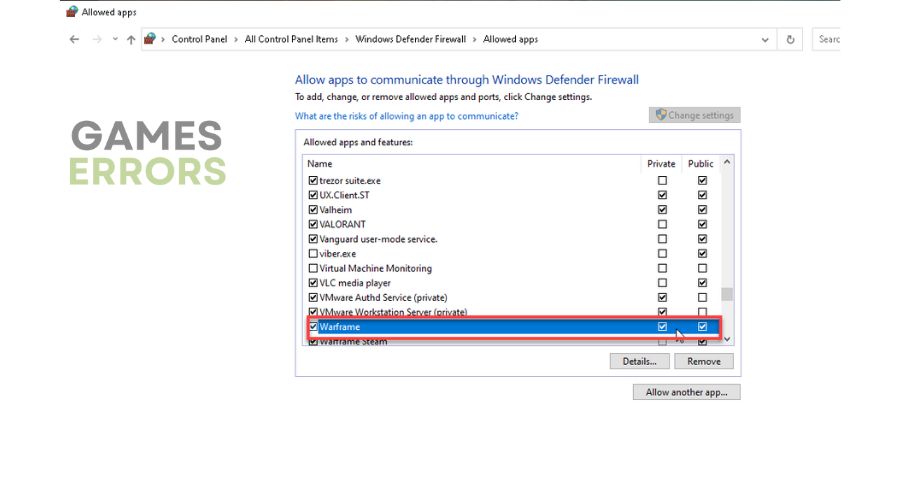This screenshot has width=900, height=500.
Task: Select the Allowed apps breadcrumb
Action: coord(510,39)
